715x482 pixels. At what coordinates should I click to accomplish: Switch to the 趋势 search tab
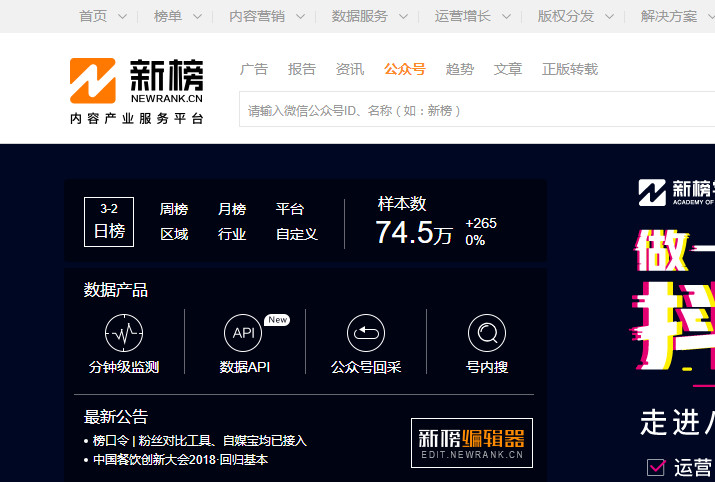point(460,69)
